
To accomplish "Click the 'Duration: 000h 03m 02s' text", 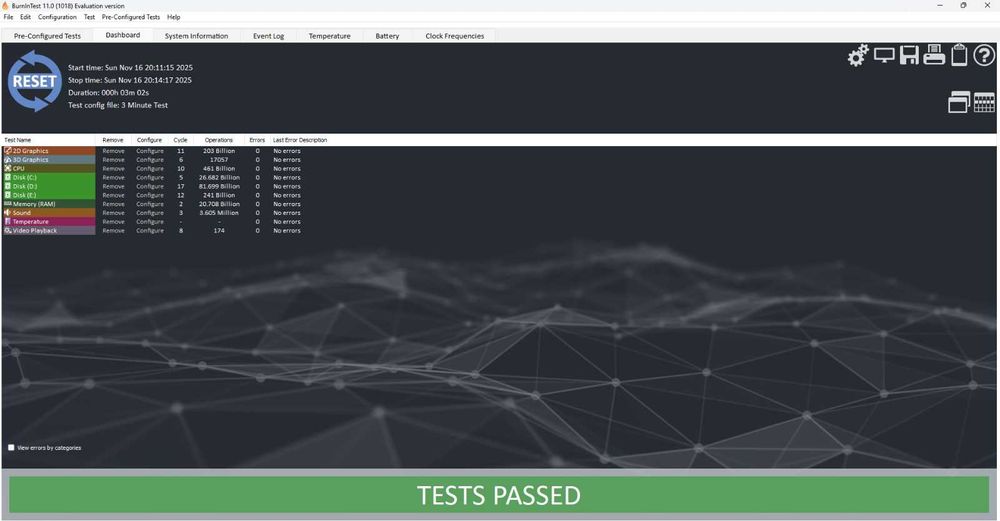I will point(108,92).
